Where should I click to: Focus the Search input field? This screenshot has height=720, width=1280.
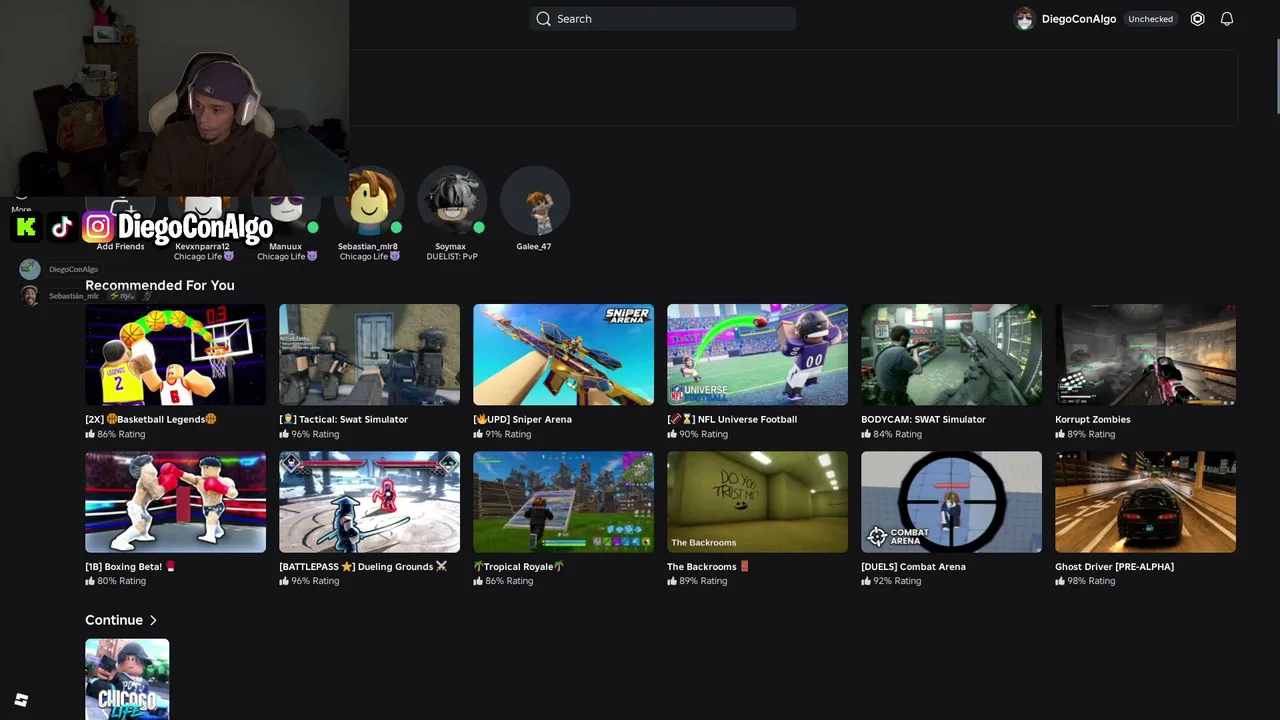pyautogui.click(x=662, y=19)
